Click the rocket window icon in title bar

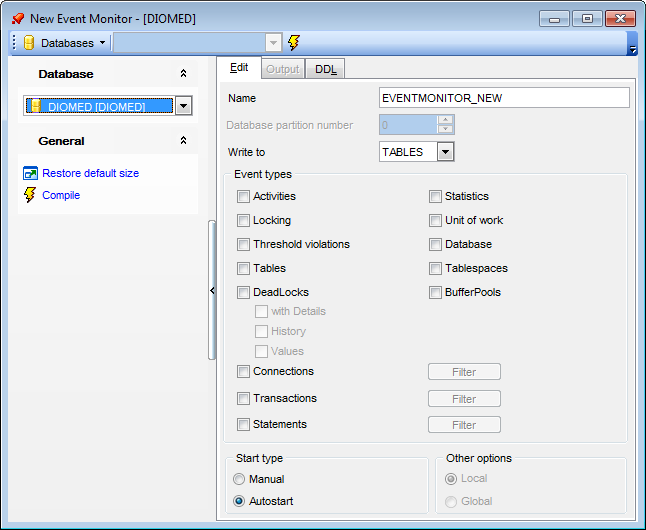(x=18, y=19)
